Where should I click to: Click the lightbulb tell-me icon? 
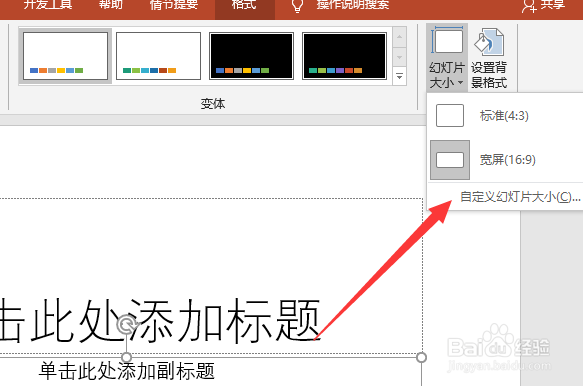click(297, 6)
